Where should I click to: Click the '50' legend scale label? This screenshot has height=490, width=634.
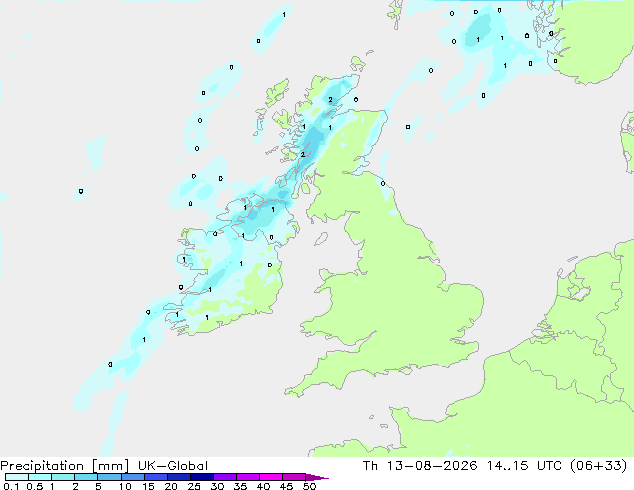309,486
